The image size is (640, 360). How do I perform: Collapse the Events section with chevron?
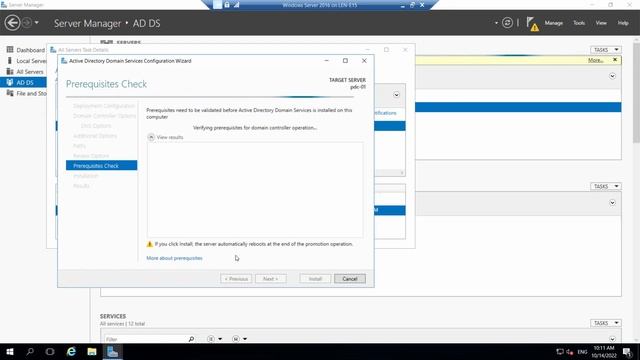(x=612, y=203)
